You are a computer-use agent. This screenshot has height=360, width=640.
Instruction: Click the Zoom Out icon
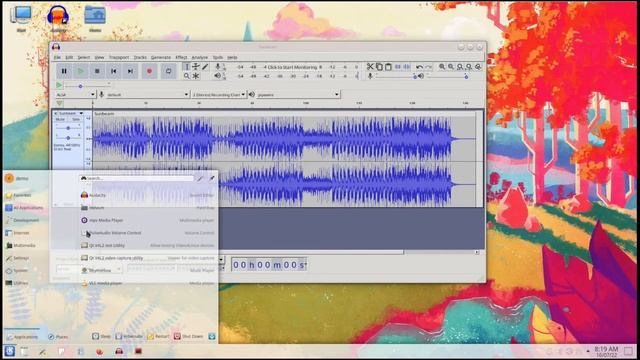click(451, 67)
